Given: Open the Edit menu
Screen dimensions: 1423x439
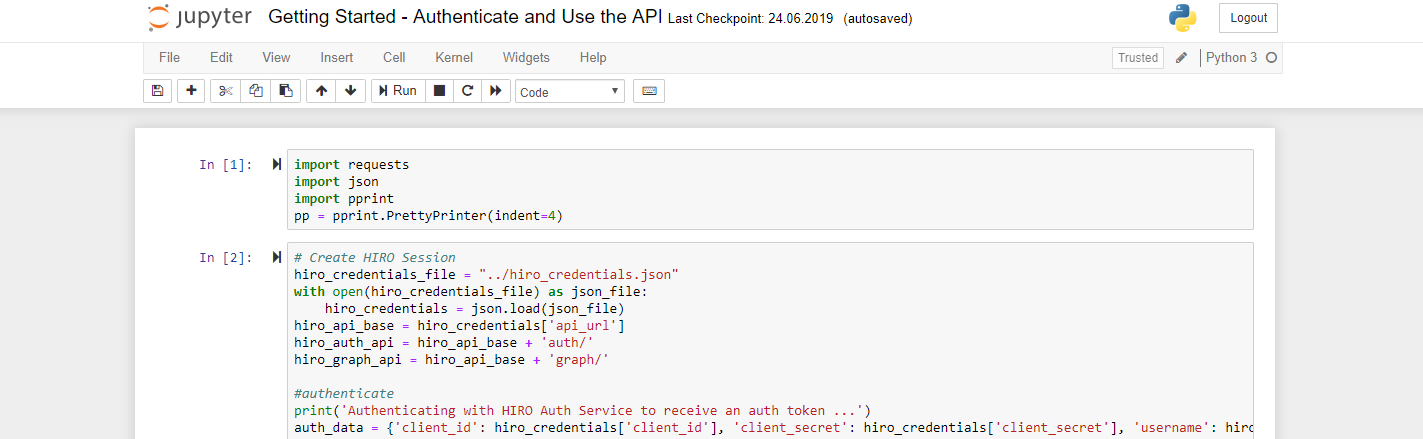Looking at the screenshot, I should pos(221,58).
